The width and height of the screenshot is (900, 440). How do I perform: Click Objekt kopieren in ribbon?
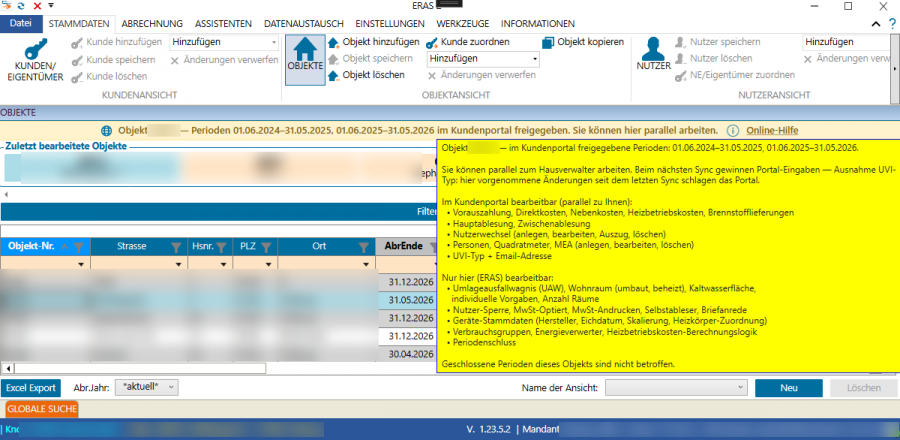coord(583,42)
